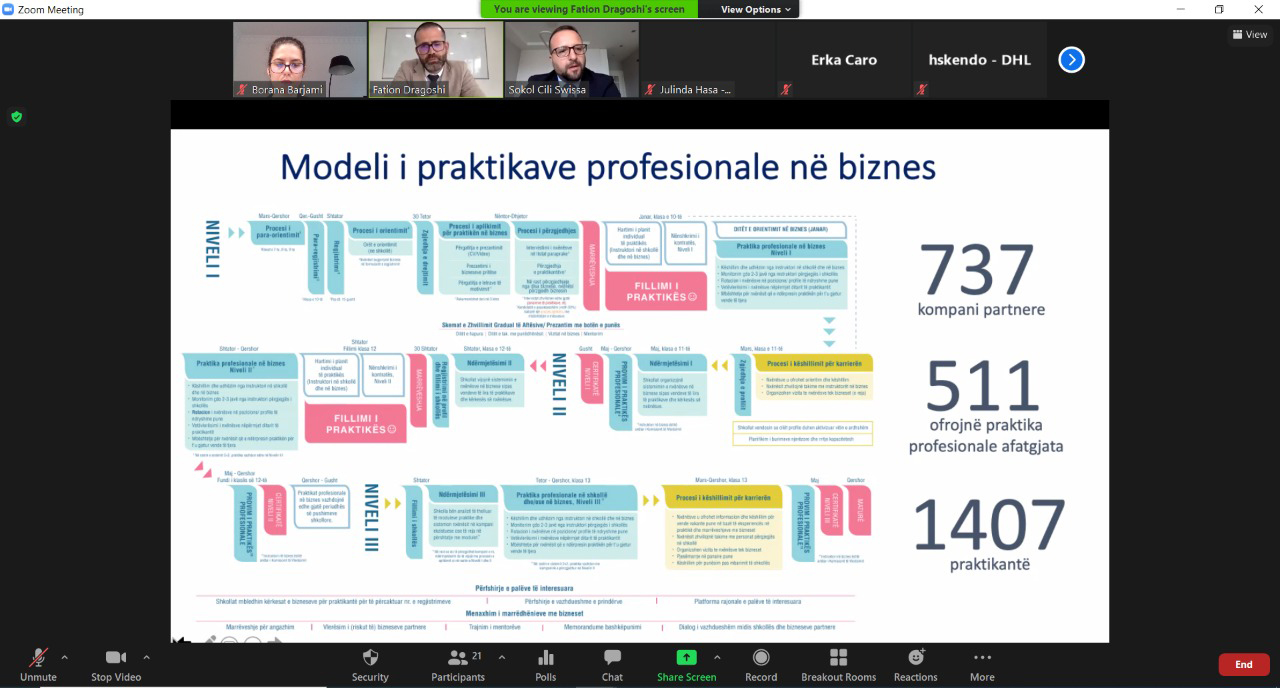1280x688 pixels.
Task: Click the red End meeting button
Action: click(1243, 664)
